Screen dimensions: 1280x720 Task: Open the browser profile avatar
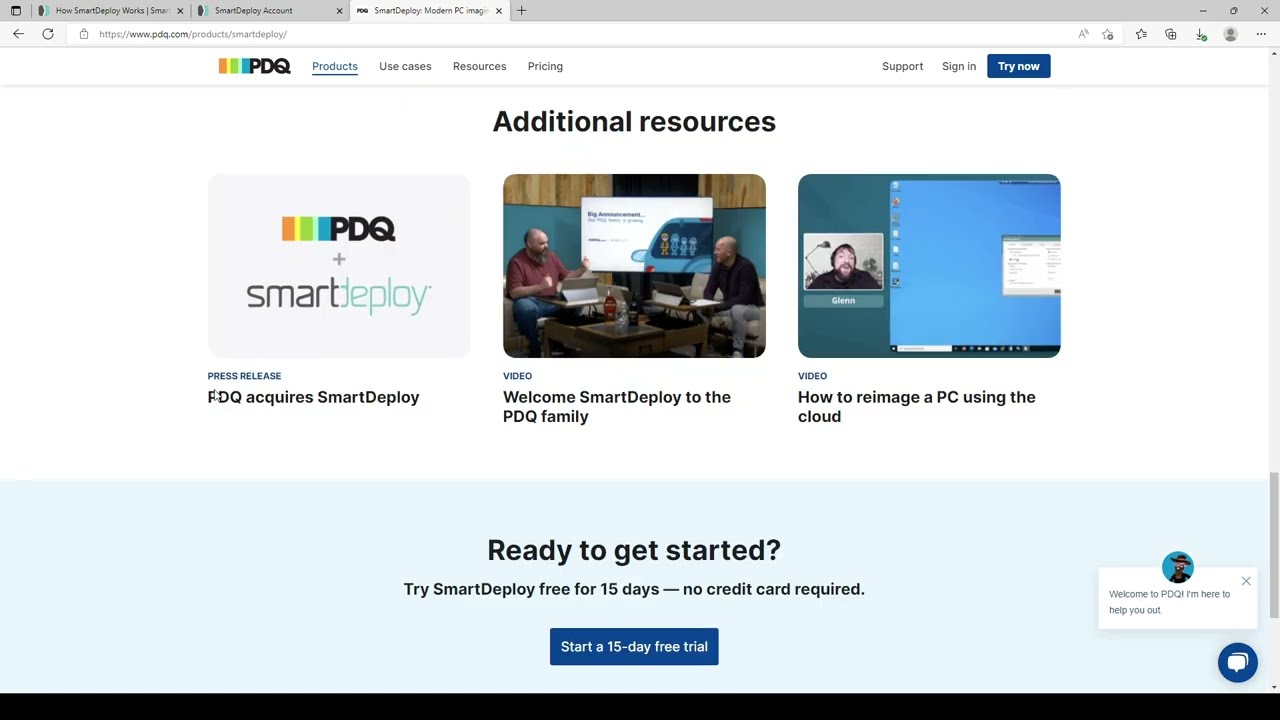(x=1231, y=34)
